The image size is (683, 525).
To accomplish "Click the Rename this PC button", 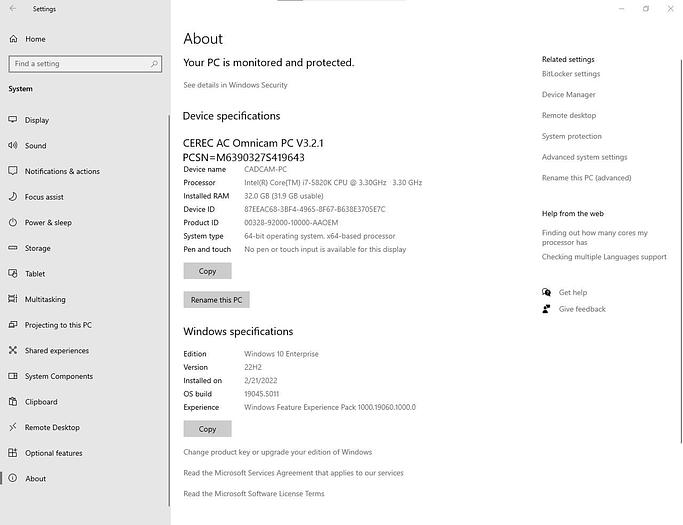I will click(216, 300).
